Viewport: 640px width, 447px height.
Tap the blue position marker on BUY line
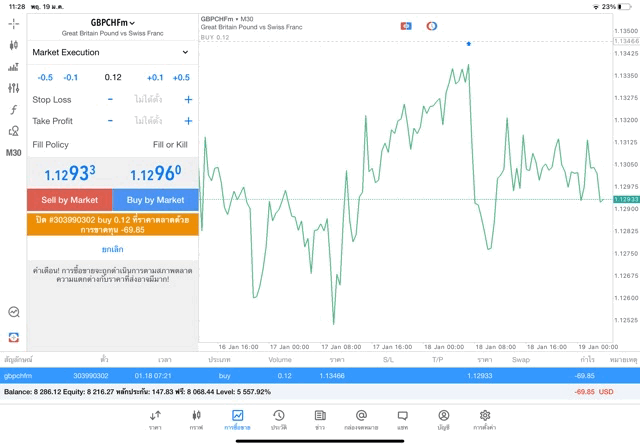pyautogui.click(x=469, y=44)
